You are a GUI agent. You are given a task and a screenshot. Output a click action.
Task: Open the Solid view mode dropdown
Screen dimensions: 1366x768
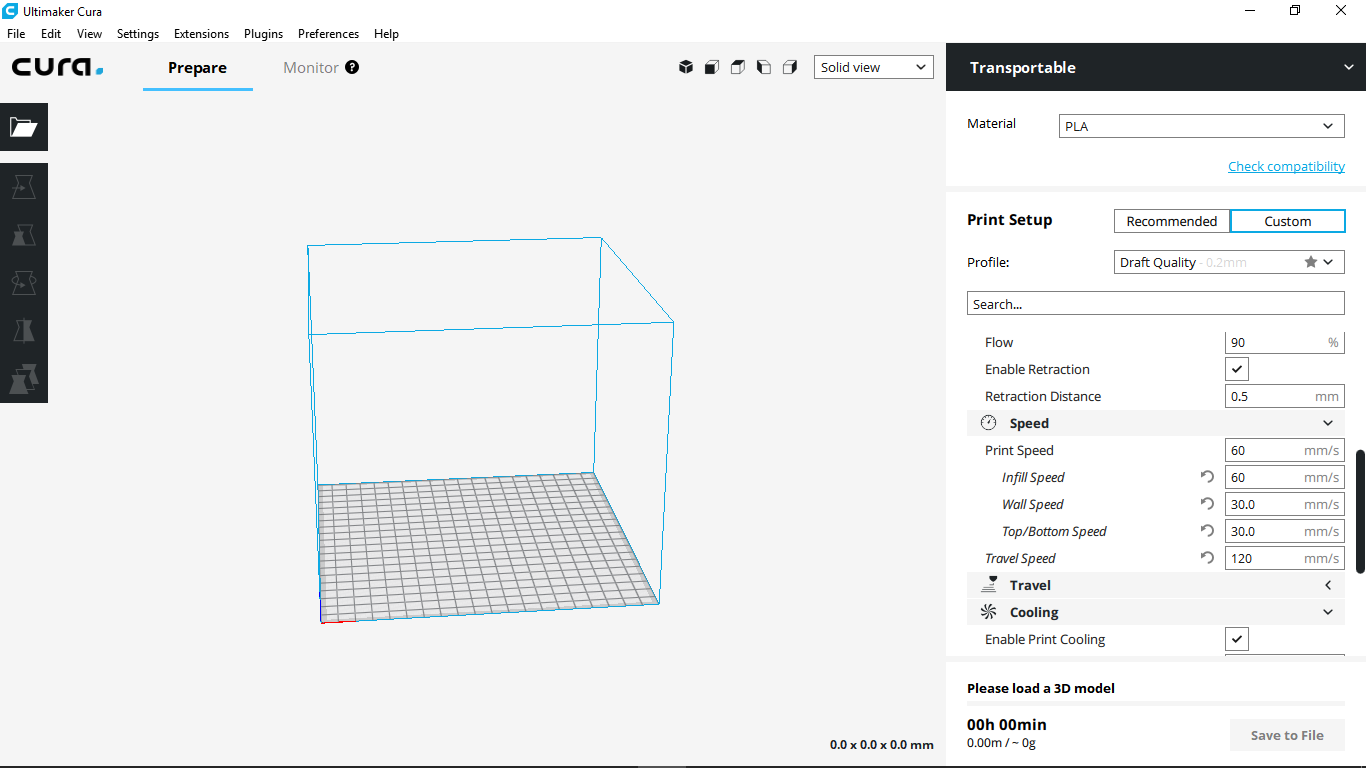[874, 67]
